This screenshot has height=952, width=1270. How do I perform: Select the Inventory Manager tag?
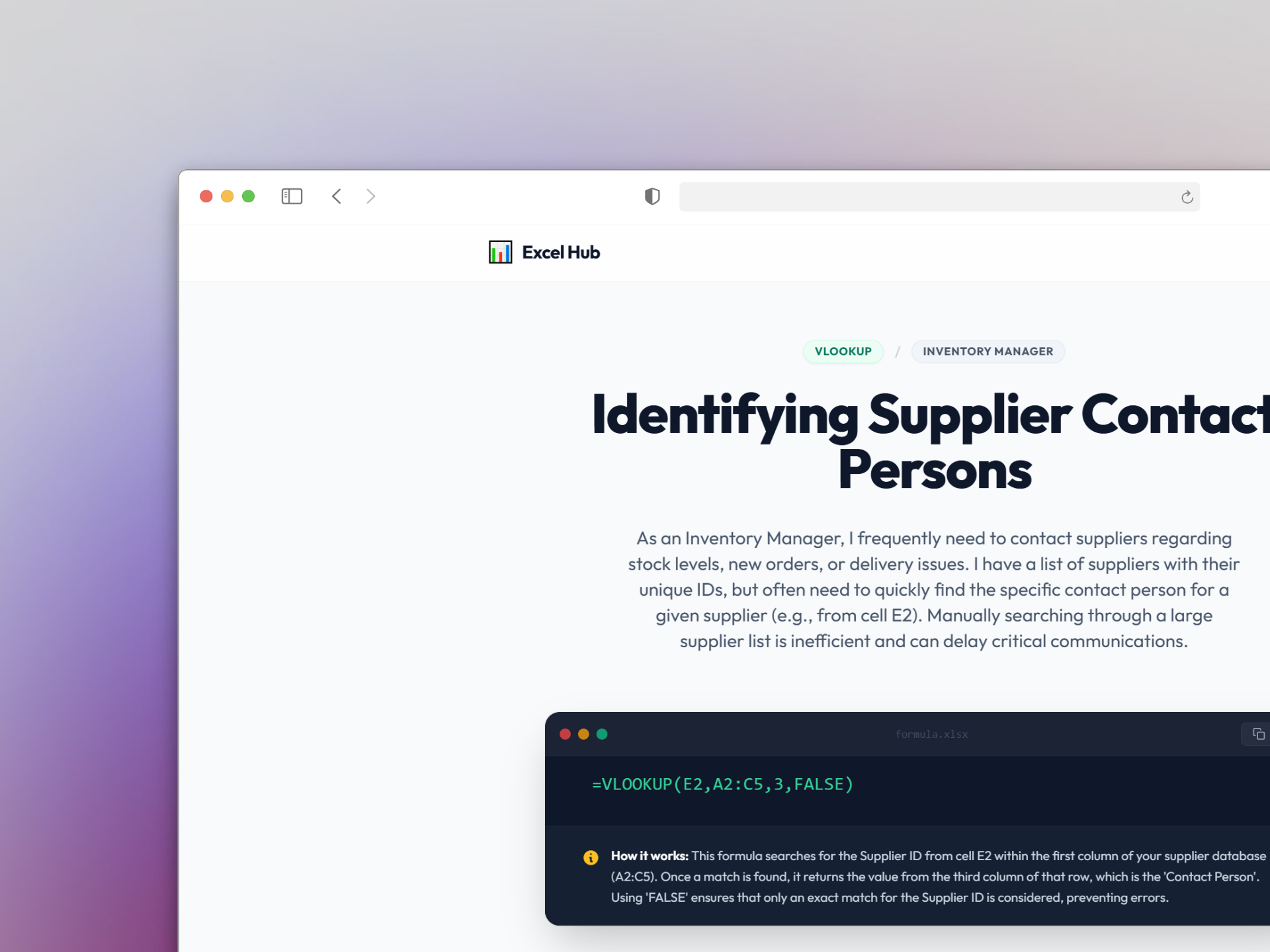pyautogui.click(x=988, y=351)
